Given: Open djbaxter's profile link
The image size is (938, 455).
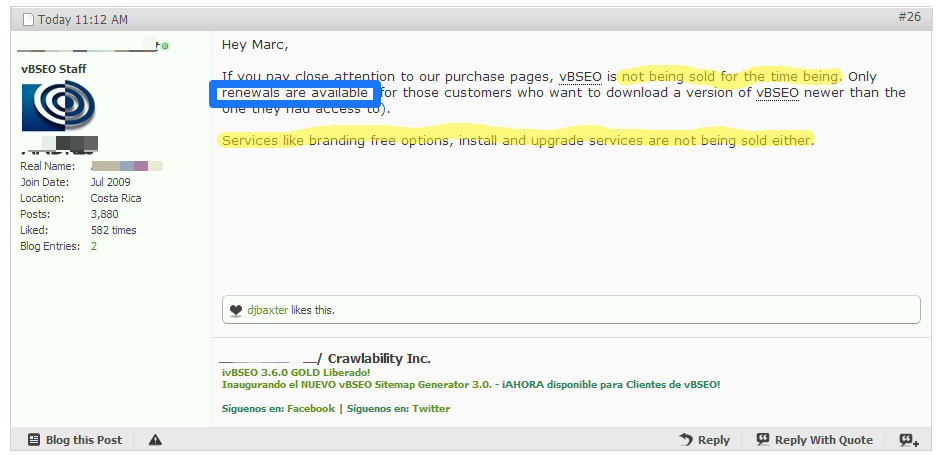Looking at the screenshot, I should [267, 310].
